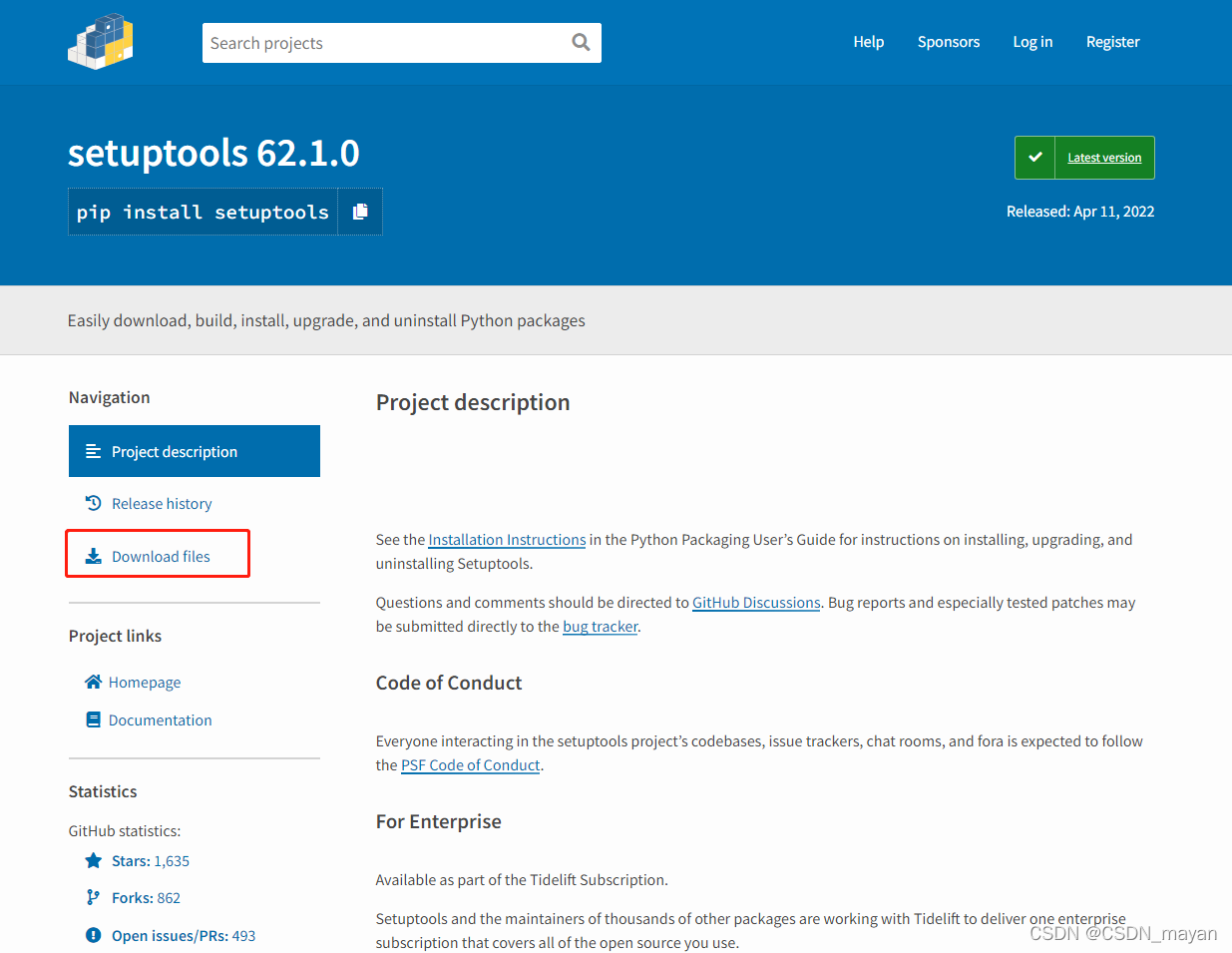This screenshot has height=953, width=1232.
Task: Open the Open issues/PRs: 493 link
Action: 184,936
